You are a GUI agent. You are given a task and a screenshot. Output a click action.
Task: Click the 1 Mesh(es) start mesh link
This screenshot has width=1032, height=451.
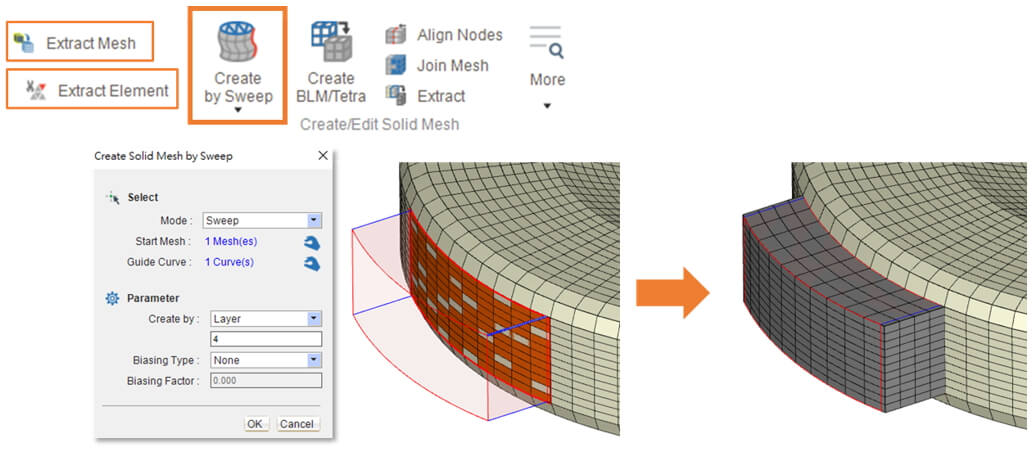tap(231, 242)
